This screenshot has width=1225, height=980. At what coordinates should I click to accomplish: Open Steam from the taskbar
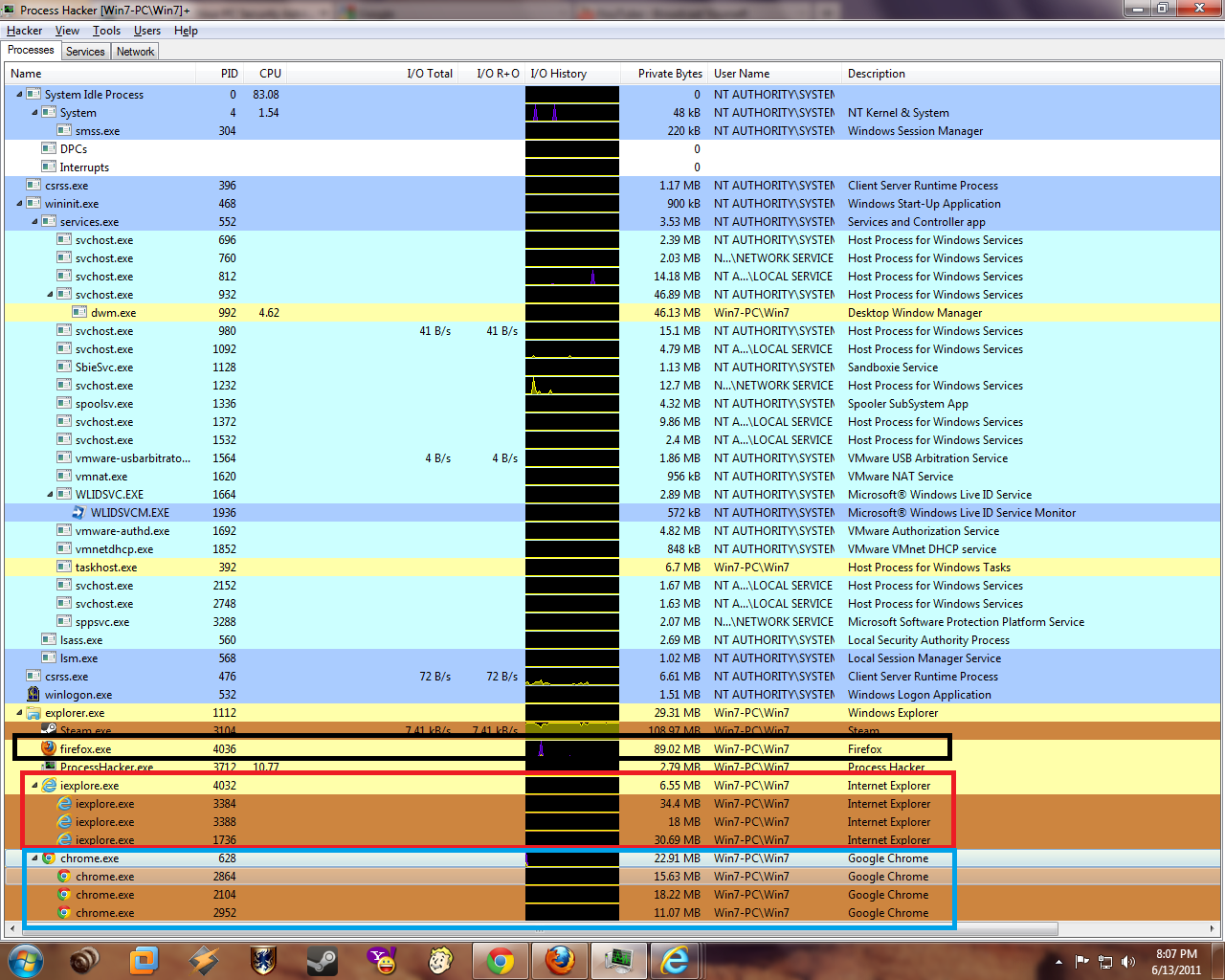click(x=323, y=960)
